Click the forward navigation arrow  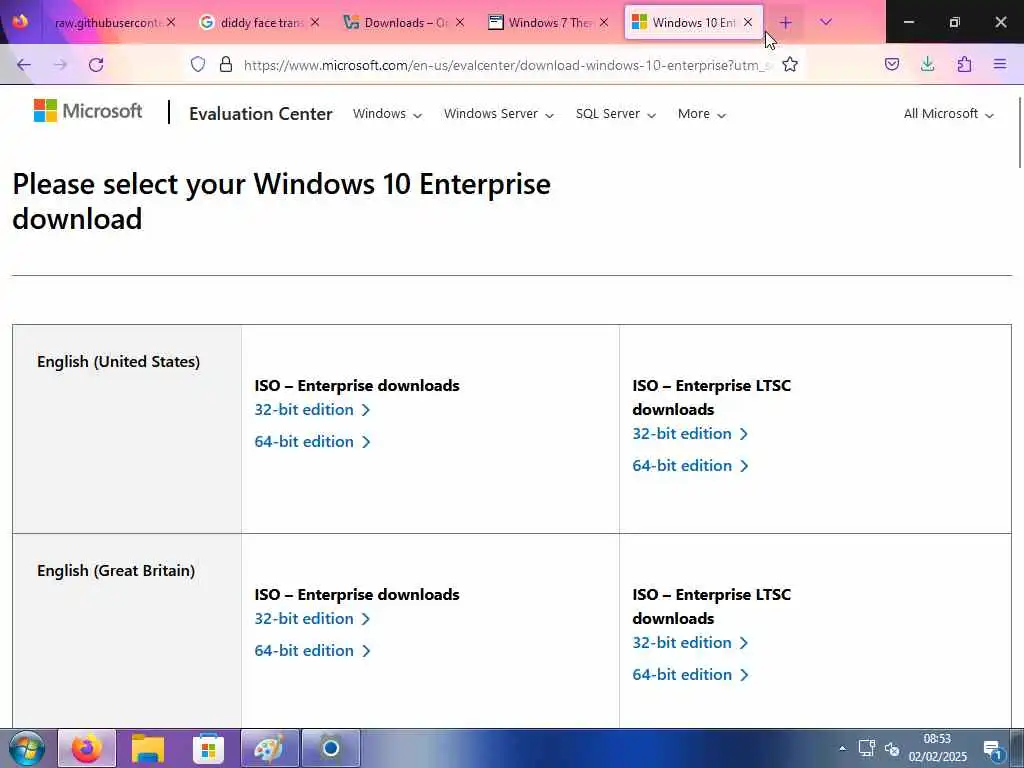coord(60,64)
